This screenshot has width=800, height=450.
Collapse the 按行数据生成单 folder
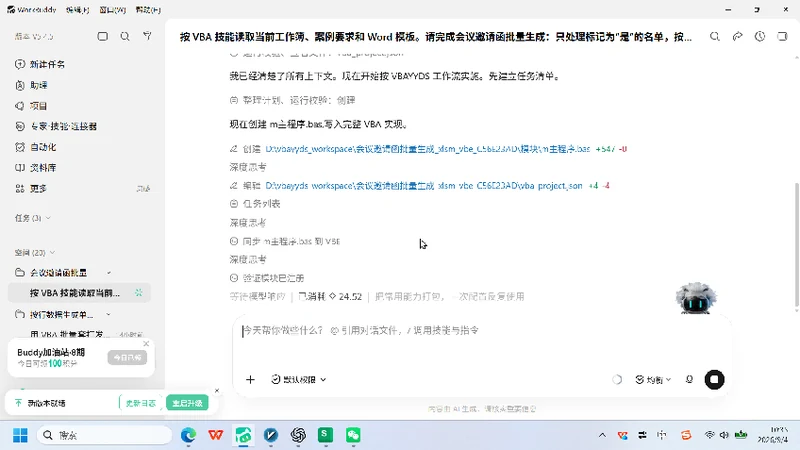109,314
